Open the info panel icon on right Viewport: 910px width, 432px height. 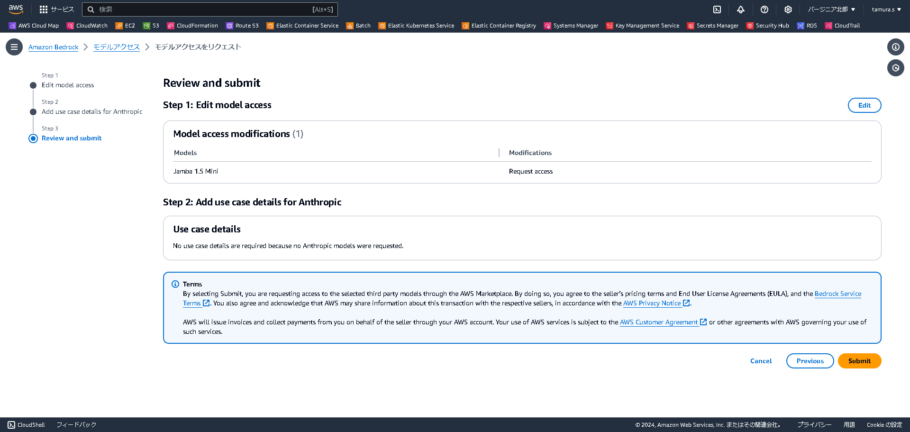[895, 47]
